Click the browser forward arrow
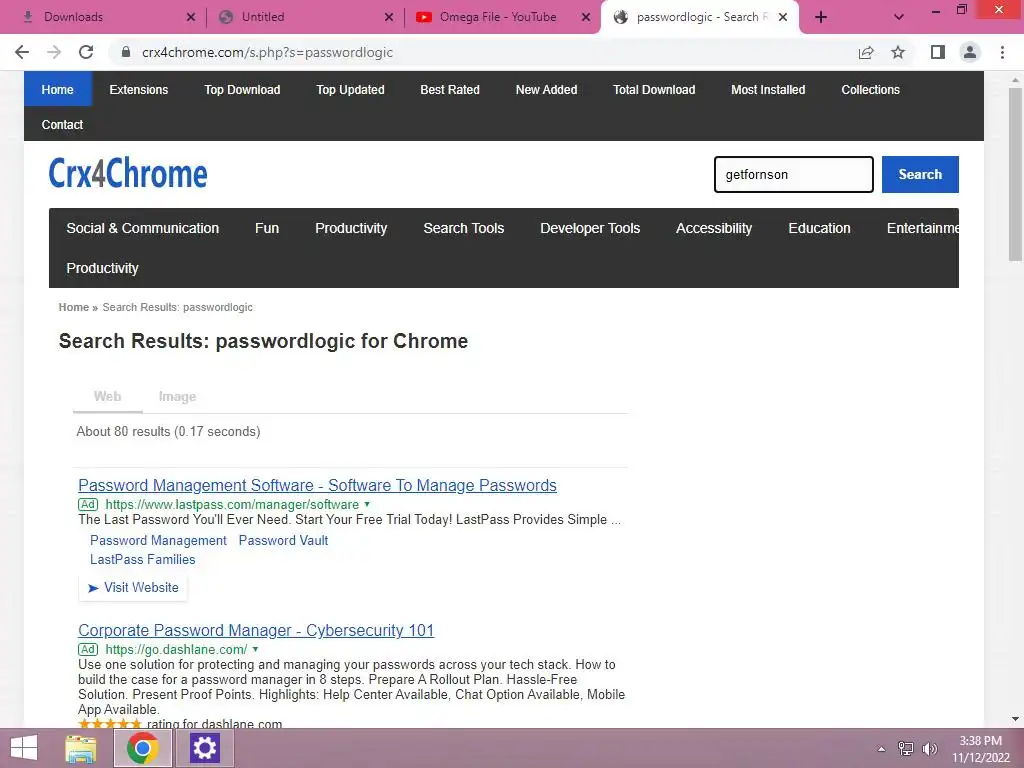Viewport: 1024px width, 768px height. [x=54, y=52]
